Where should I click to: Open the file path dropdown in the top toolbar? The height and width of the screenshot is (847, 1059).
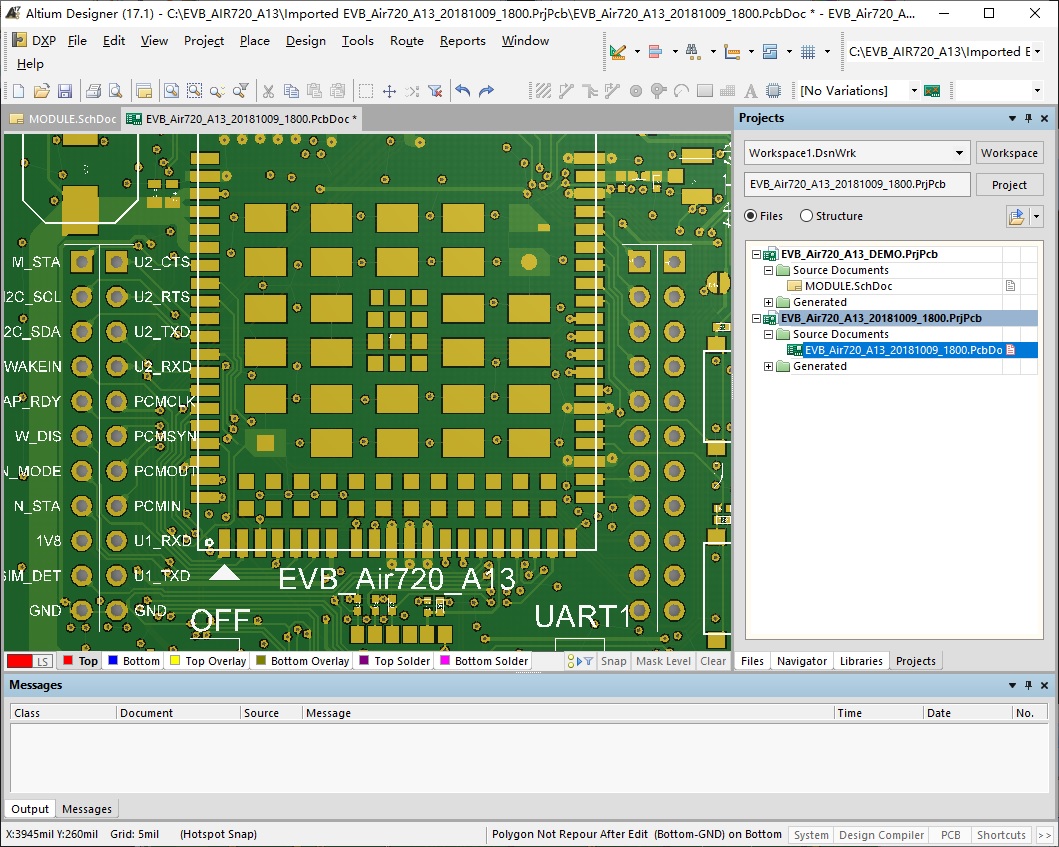click(1037, 51)
